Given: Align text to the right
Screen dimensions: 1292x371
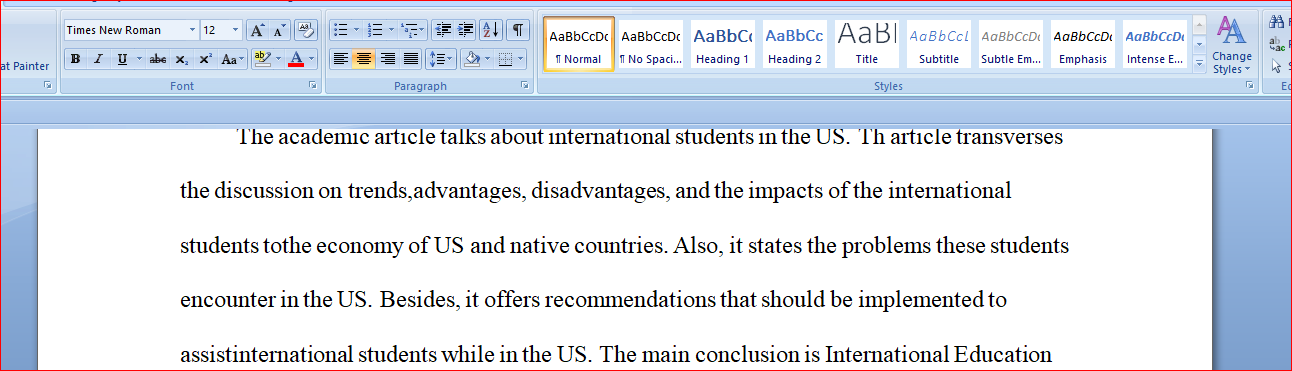Looking at the screenshot, I should click(x=387, y=59).
